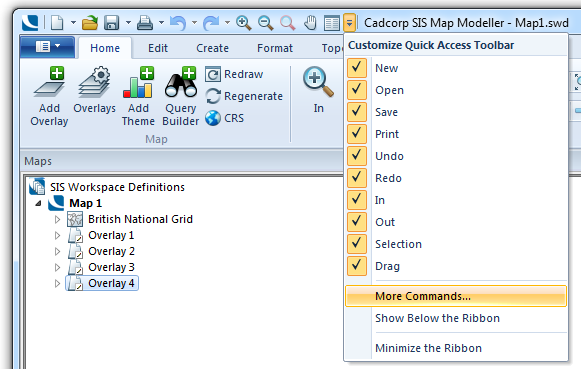
Task: Switch to the Edit ribbon tab
Action: pos(158,48)
